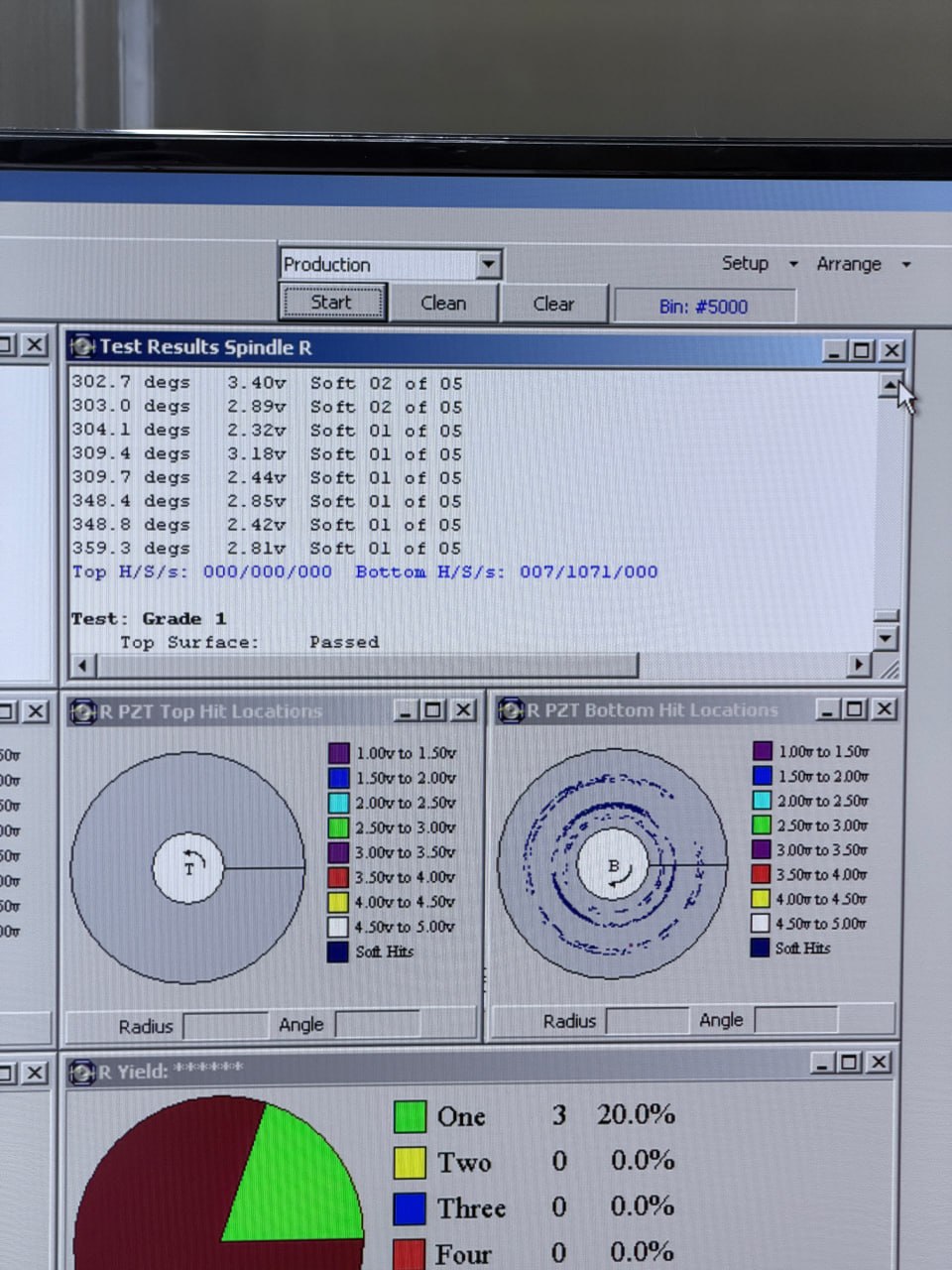Screen dimensions: 952x1270
Task: Click left arrow of Test Results horizontal scrollbar
Action: [x=83, y=665]
